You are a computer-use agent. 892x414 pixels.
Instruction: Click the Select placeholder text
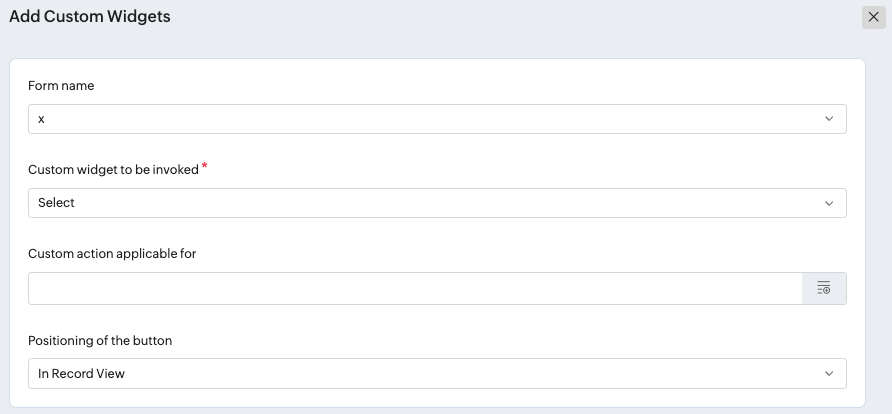56,203
